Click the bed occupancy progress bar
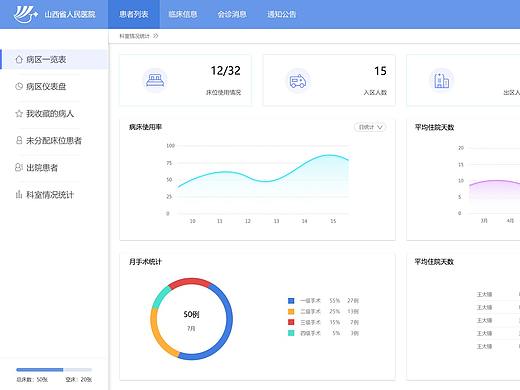Screen dimensions: 520x390 pos(54,370)
